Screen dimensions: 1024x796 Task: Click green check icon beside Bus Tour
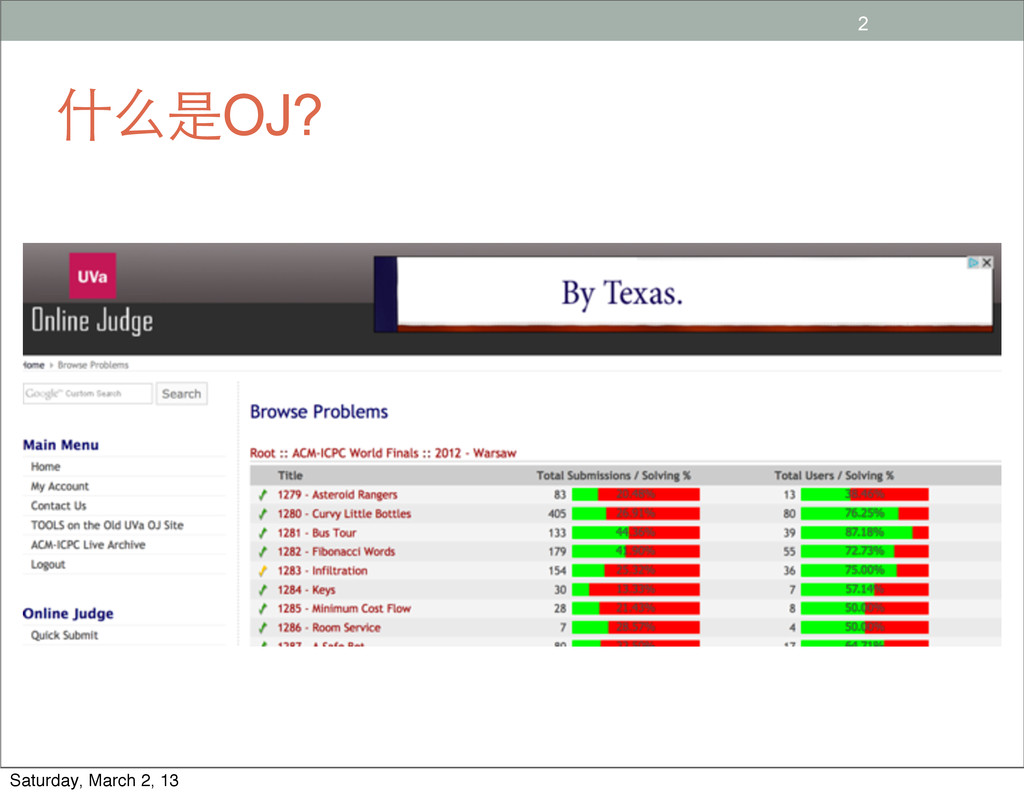tap(263, 533)
